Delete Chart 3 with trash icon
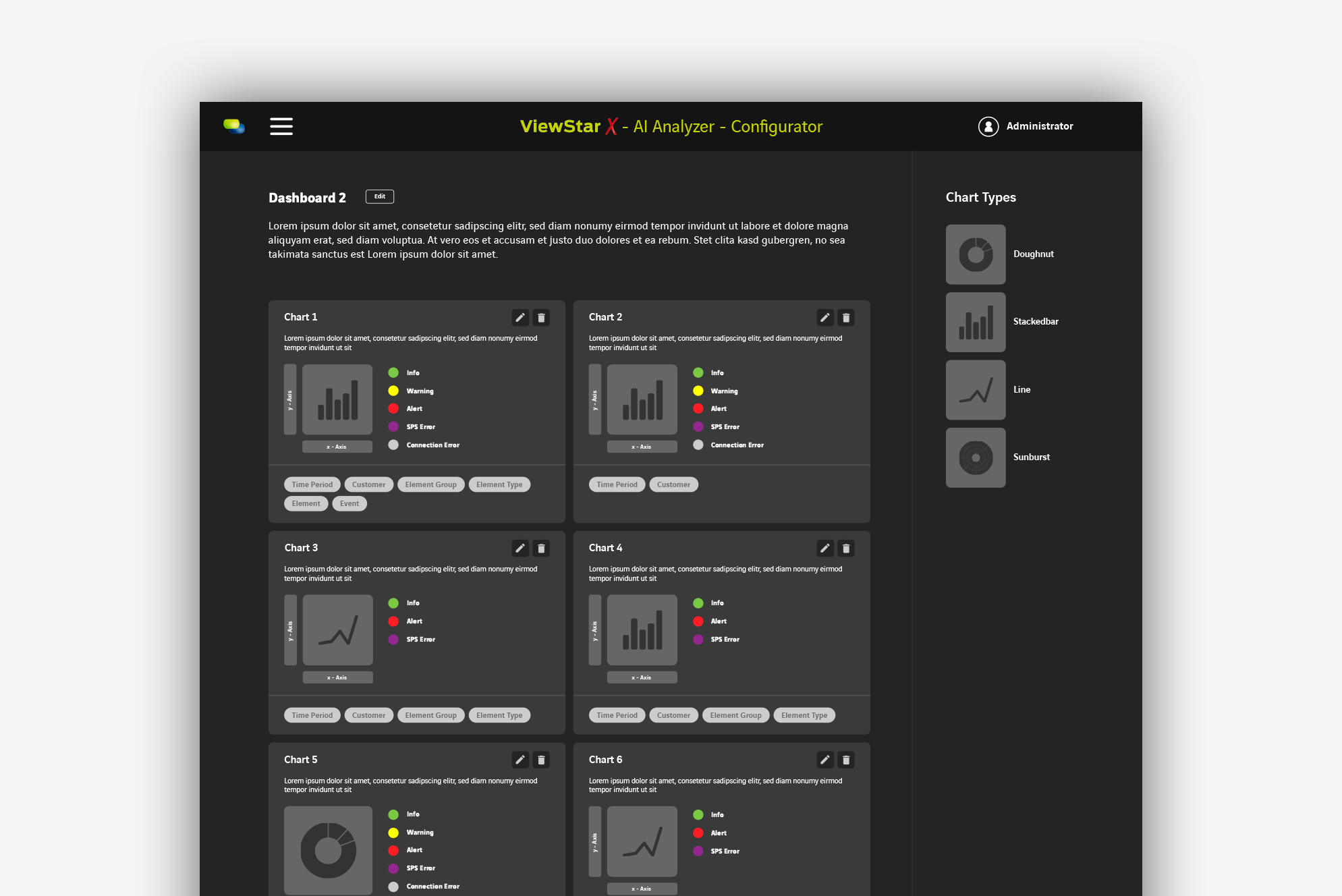 (541, 549)
